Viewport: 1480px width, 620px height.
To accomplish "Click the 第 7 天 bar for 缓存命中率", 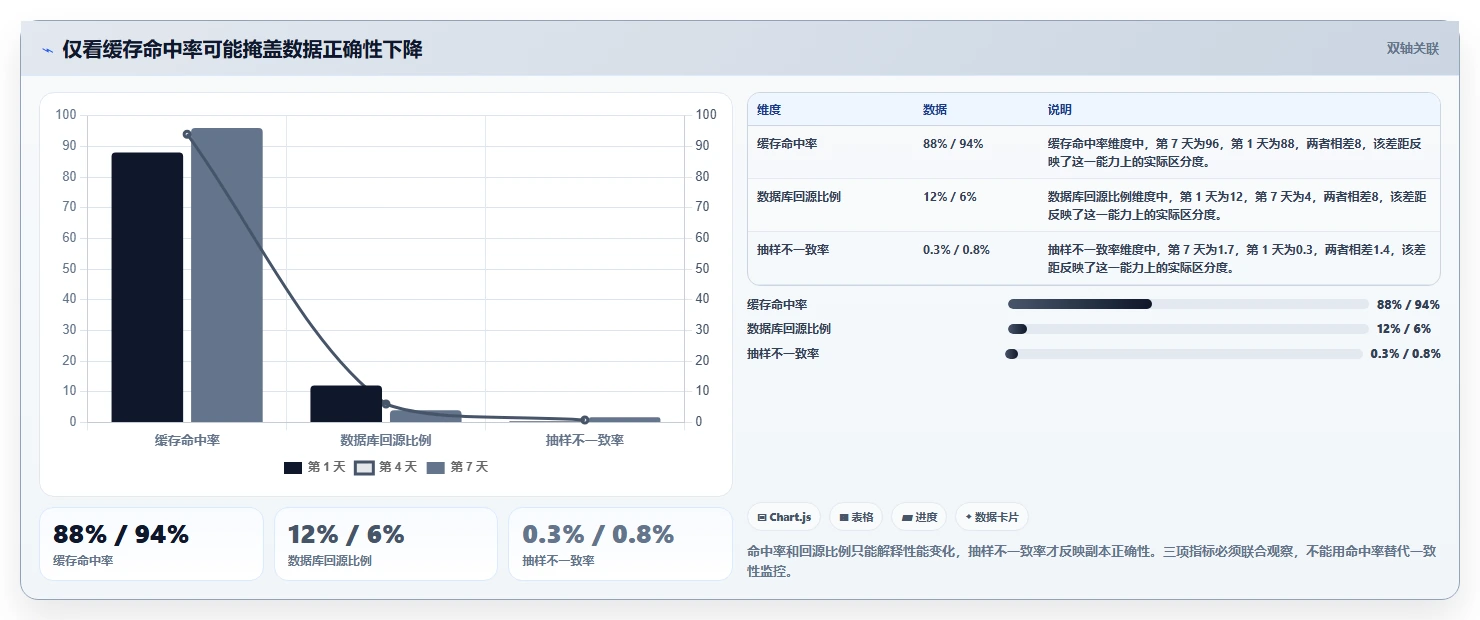I will [x=227, y=275].
